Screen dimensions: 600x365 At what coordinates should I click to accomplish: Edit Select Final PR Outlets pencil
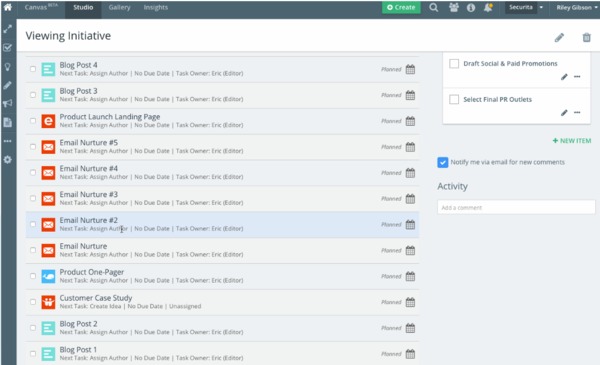click(x=564, y=112)
